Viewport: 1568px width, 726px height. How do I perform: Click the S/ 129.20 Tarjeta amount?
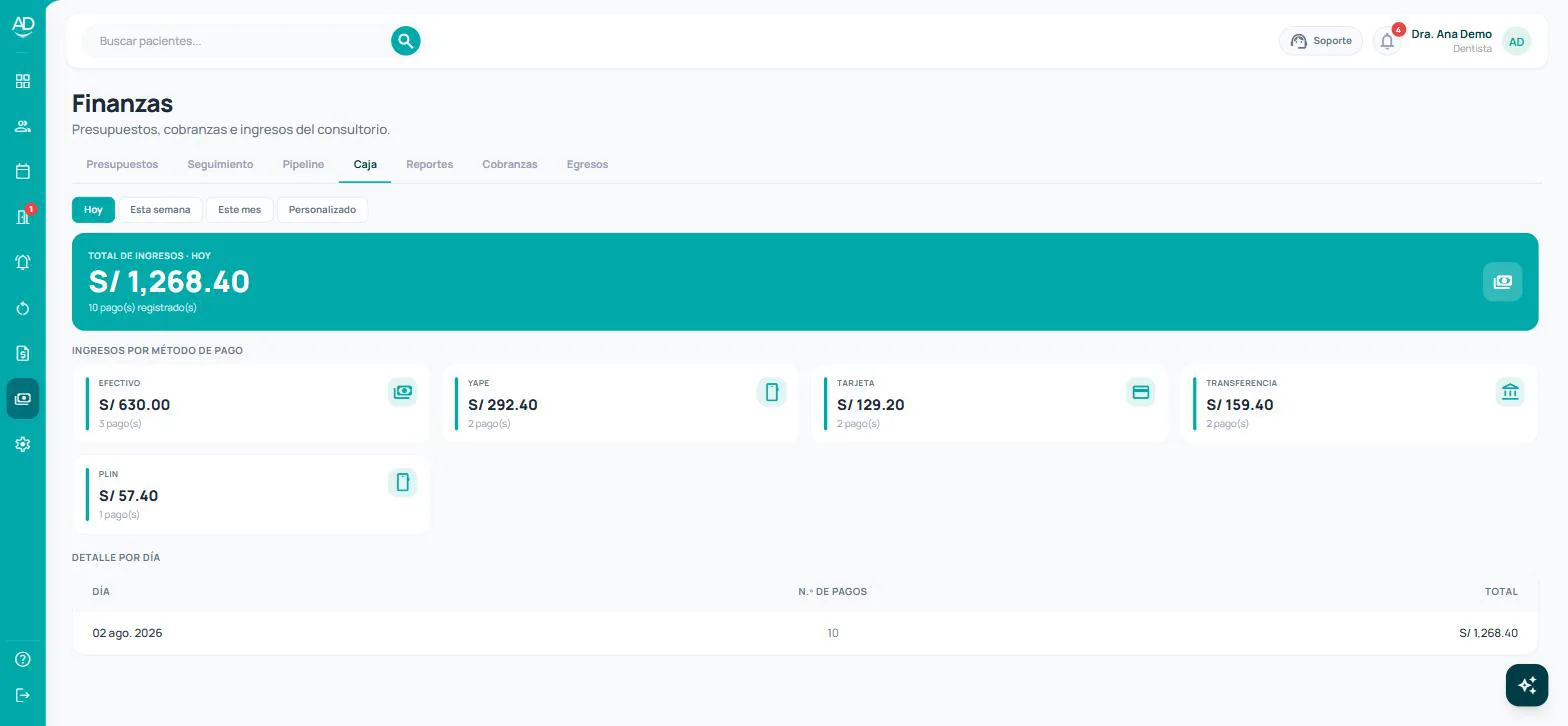point(870,405)
